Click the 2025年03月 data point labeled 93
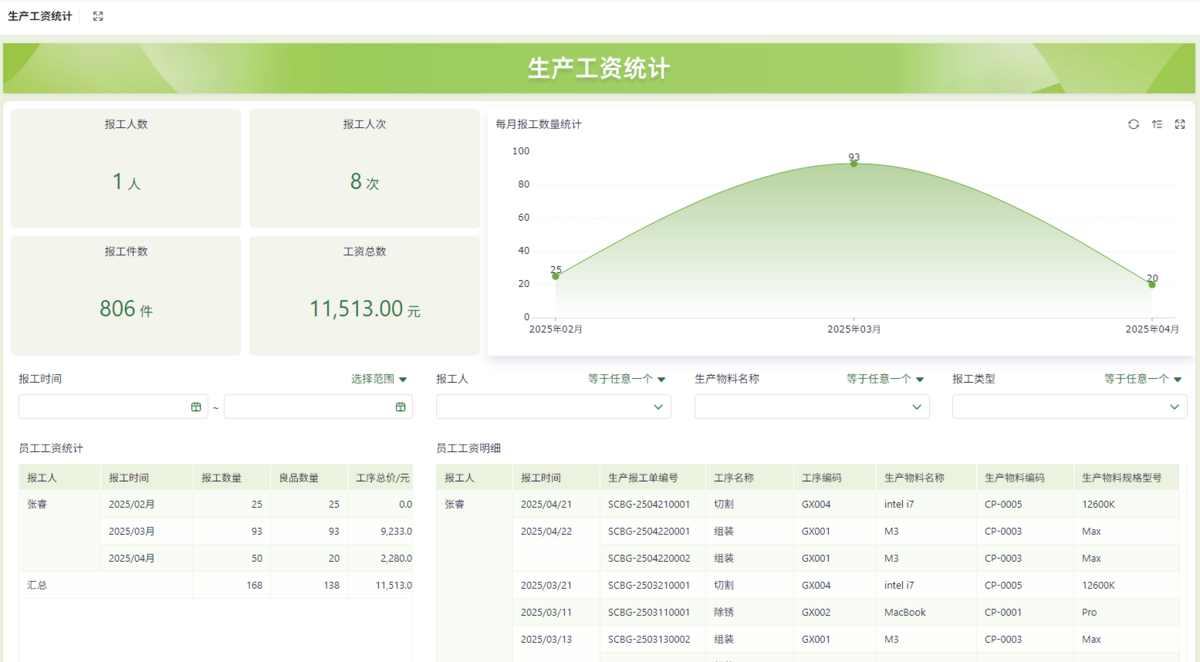1200x662 pixels. click(854, 163)
